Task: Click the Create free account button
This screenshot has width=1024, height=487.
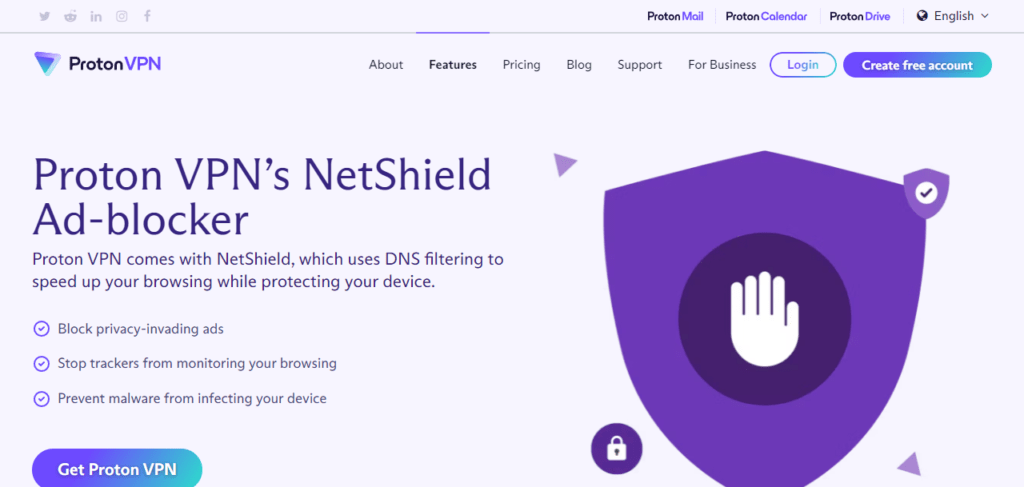Action: click(x=917, y=65)
